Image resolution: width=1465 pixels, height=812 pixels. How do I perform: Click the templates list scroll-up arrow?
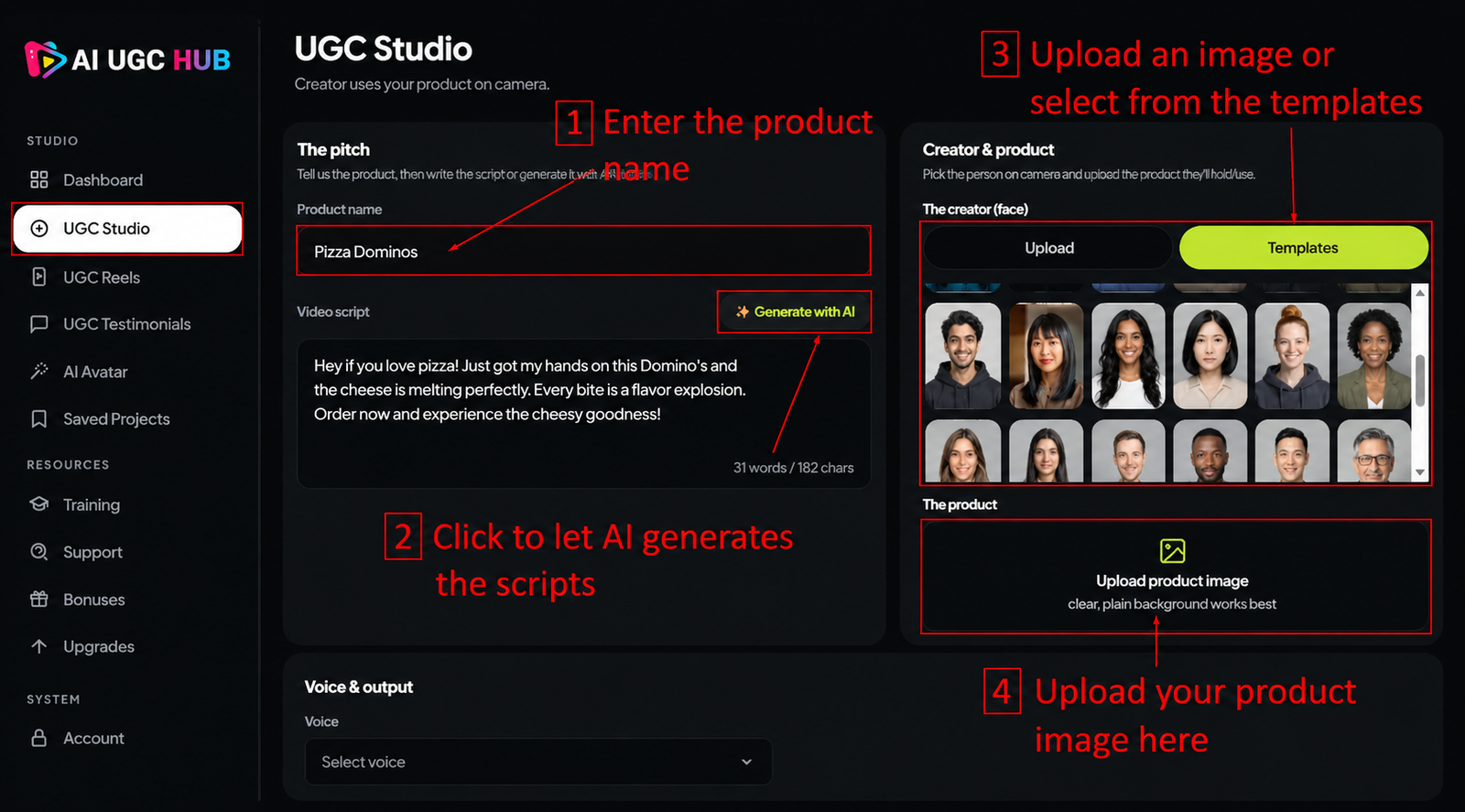(x=1420, y=292)
